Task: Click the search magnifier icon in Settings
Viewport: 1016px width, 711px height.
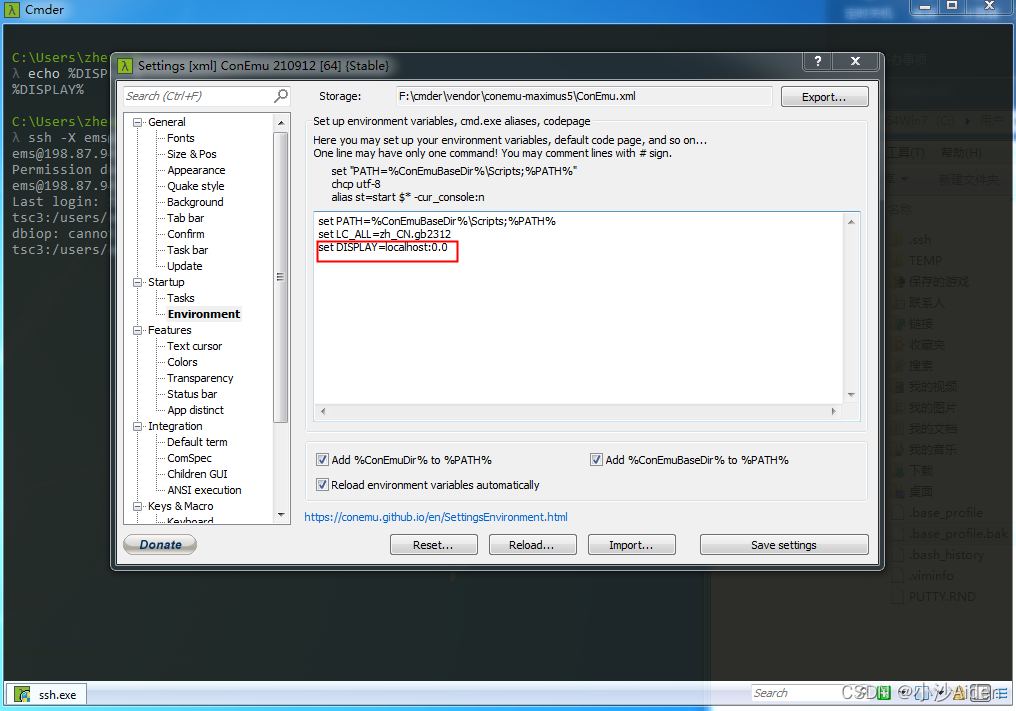Action: [281, 96]
